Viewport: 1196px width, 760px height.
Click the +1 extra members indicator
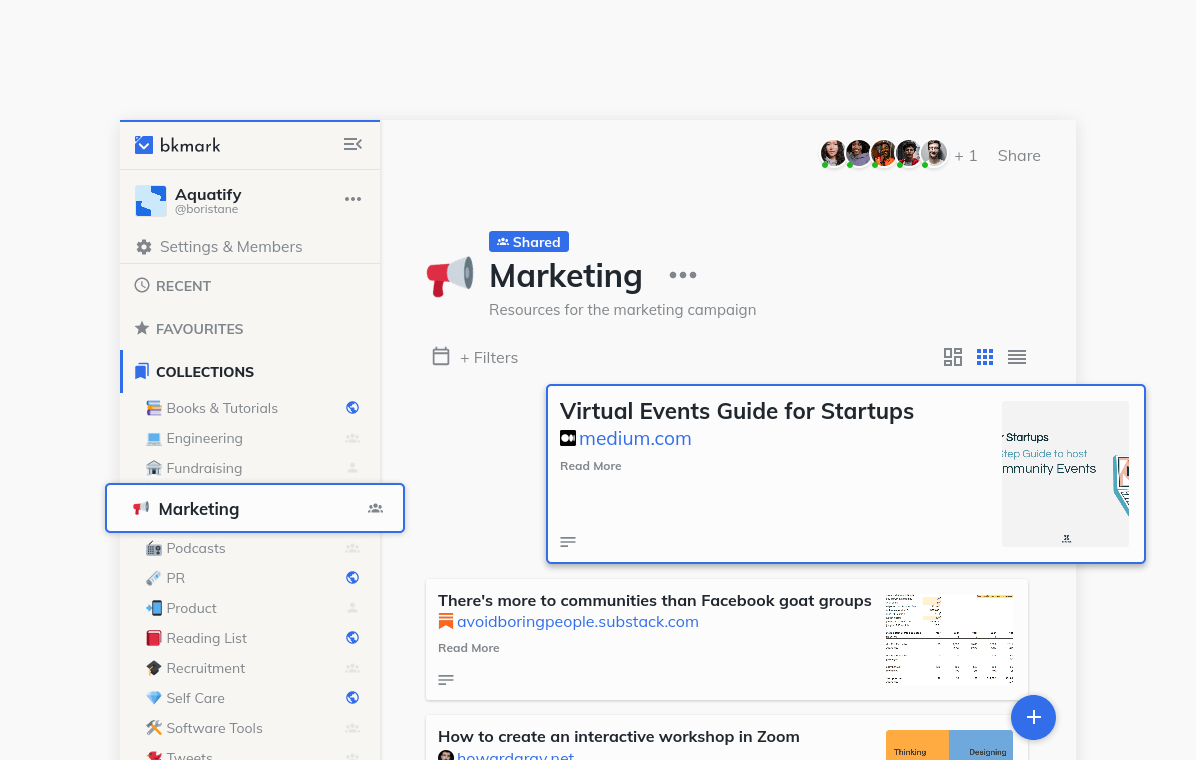click(x=966, y=156)
